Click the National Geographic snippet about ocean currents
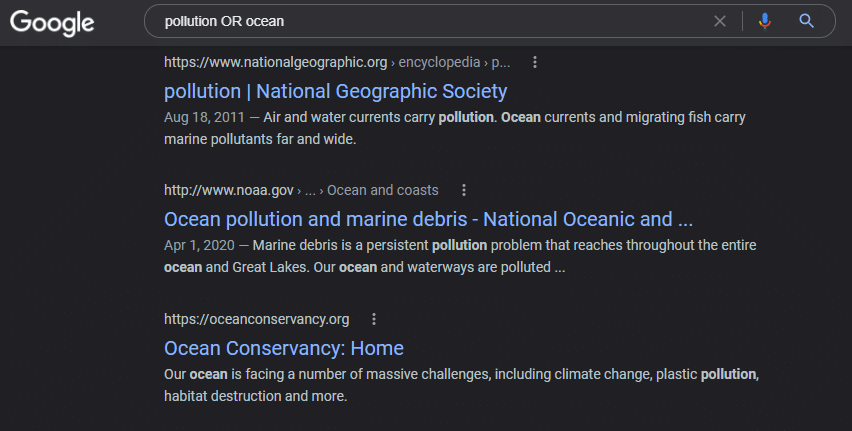Image resolution: width=852 pixels, height=431 pixels. (455, 128)
